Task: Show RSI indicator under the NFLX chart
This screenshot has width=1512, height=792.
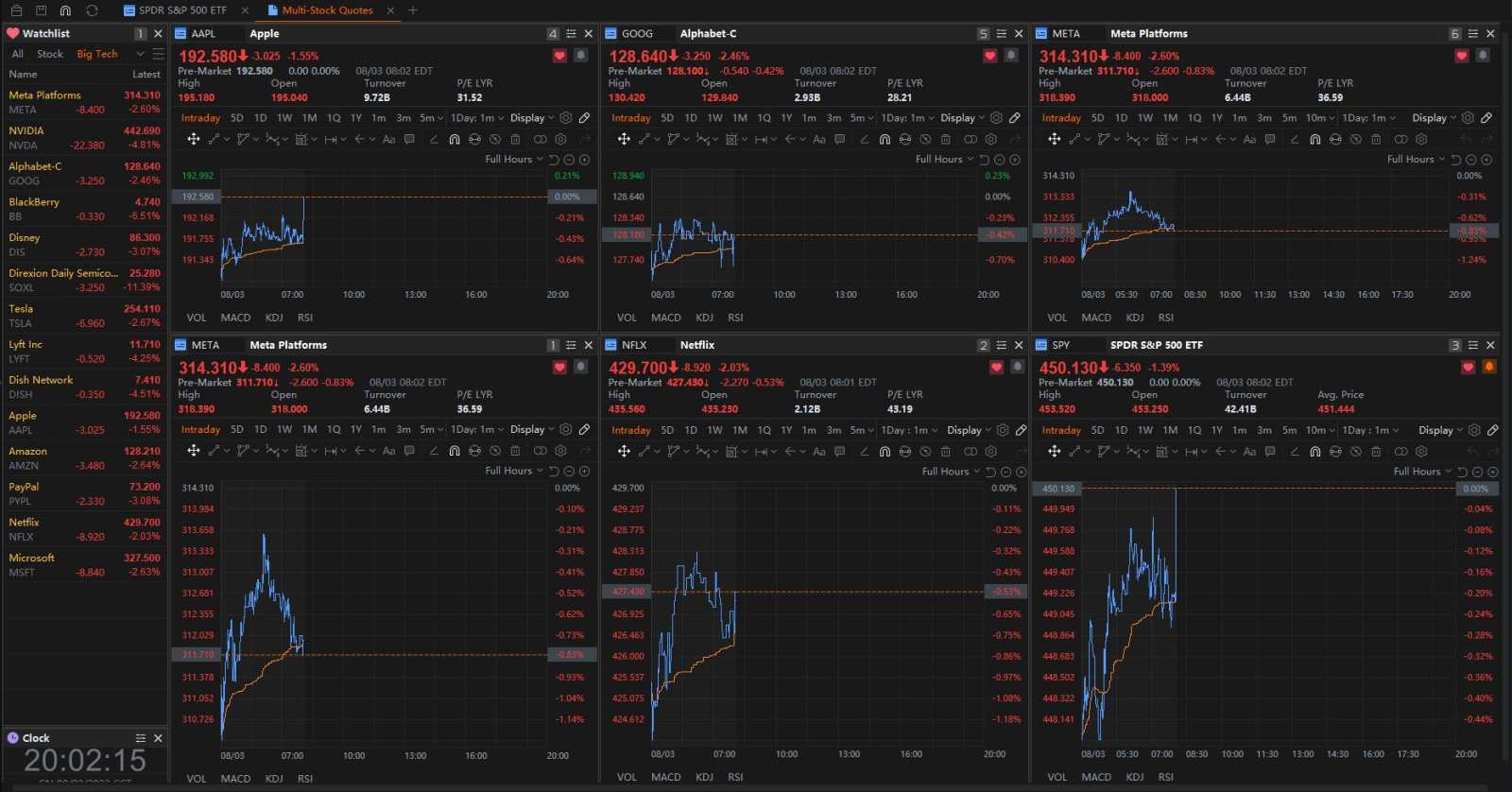Action: (x=735, y=777)
